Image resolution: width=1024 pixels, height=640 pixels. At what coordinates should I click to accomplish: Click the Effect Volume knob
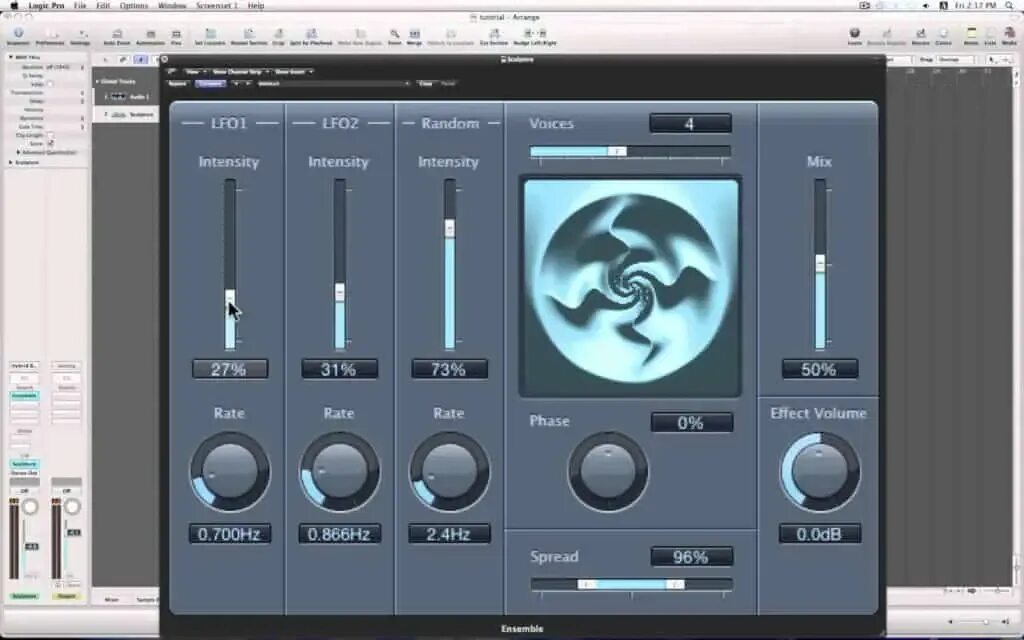click(820, 472)
